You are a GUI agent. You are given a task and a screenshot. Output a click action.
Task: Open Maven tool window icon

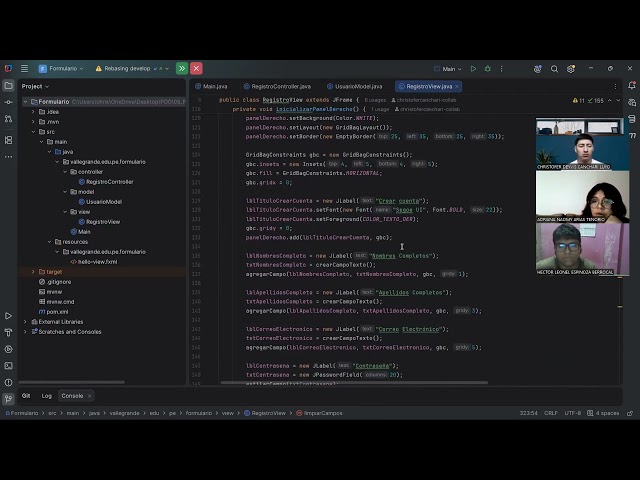[632, 135]
